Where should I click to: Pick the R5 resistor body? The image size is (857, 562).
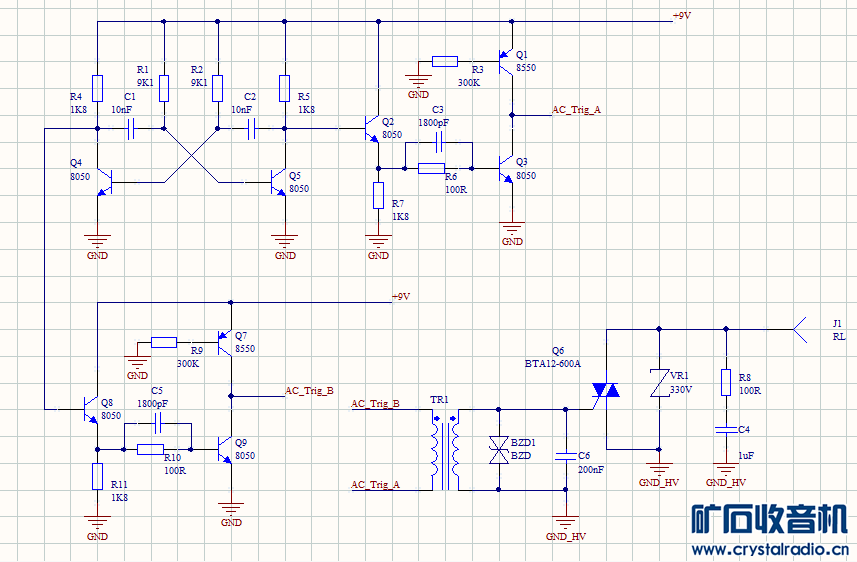coord(284,89)
